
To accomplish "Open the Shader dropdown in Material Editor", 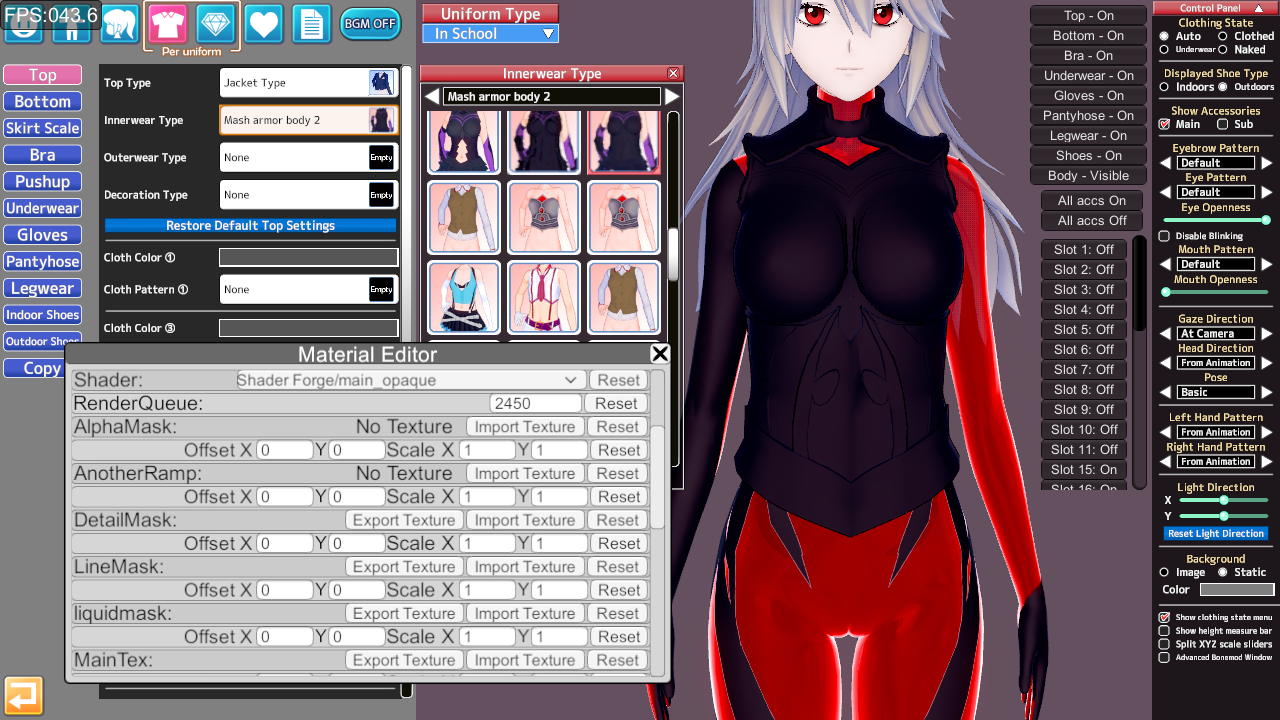I will (409, 380).
